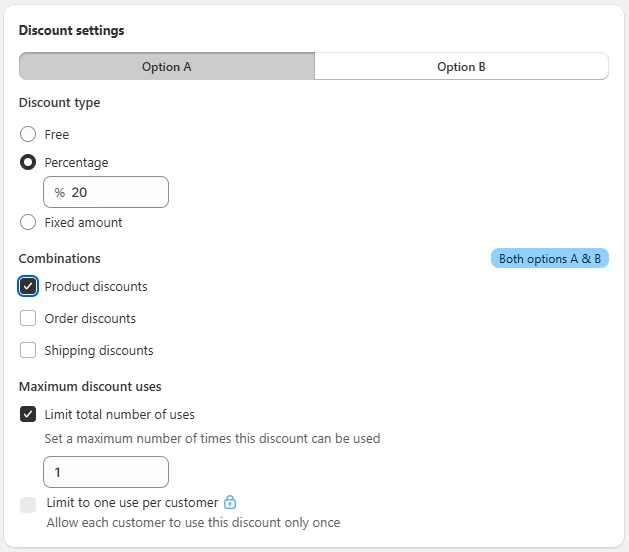Click 'Set a maximum number of times' description

point(212,438)
